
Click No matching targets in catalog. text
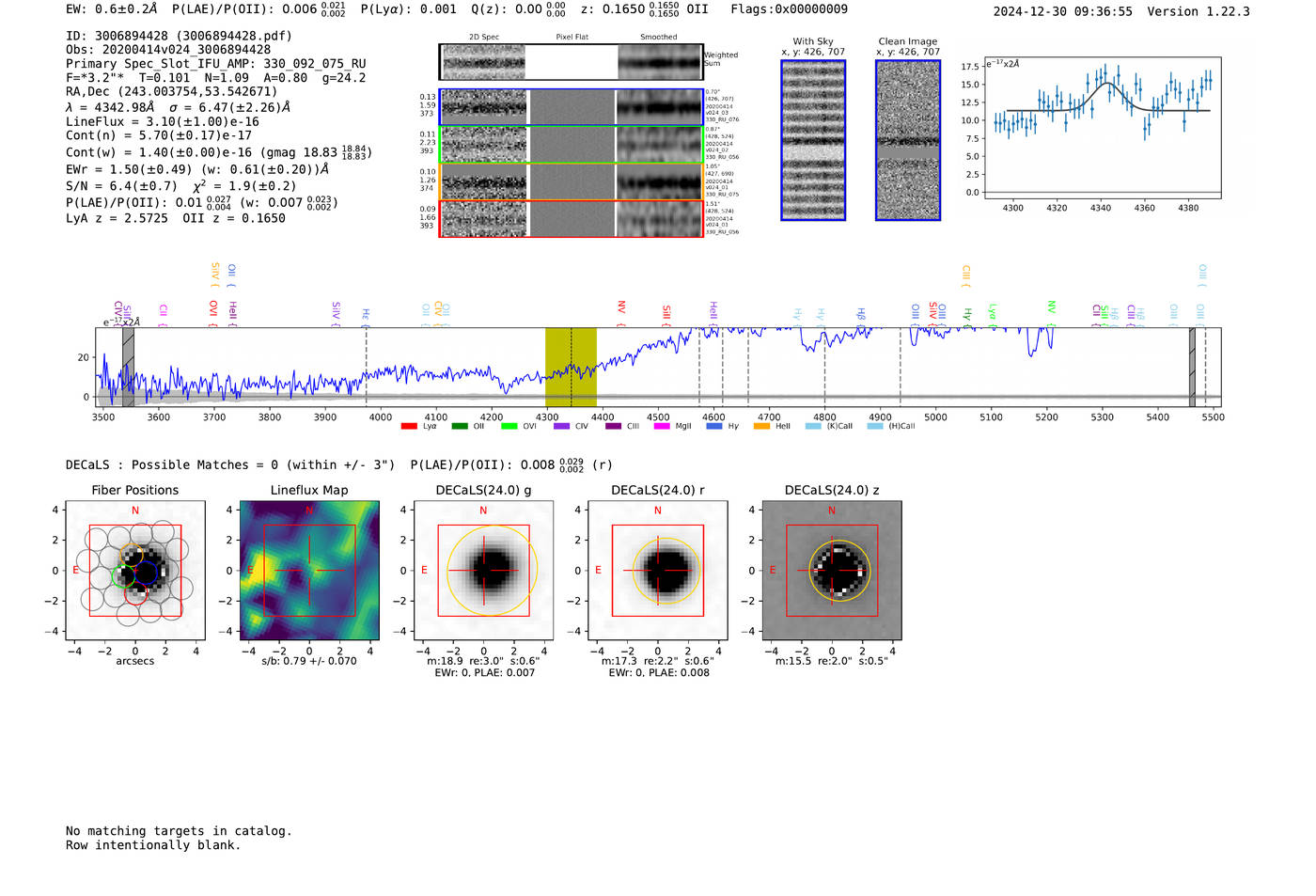pyautogui.click(x=179, y=831)
